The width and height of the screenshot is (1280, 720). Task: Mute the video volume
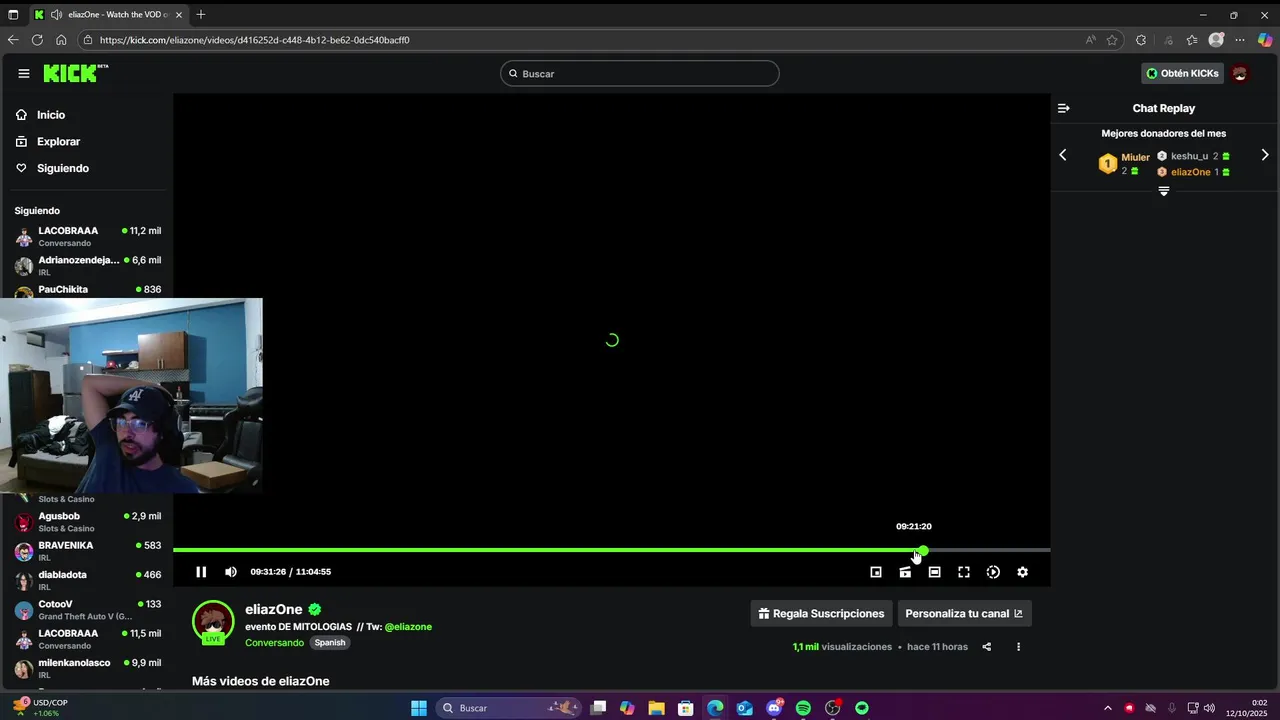[231, 572]
